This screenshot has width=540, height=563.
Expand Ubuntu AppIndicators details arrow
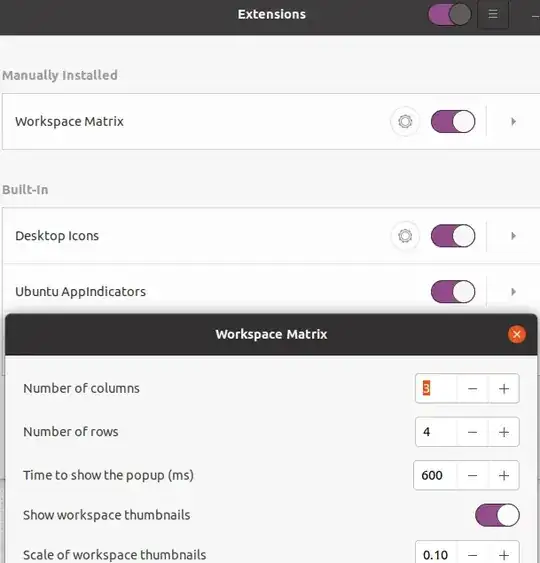pos(513,292)
